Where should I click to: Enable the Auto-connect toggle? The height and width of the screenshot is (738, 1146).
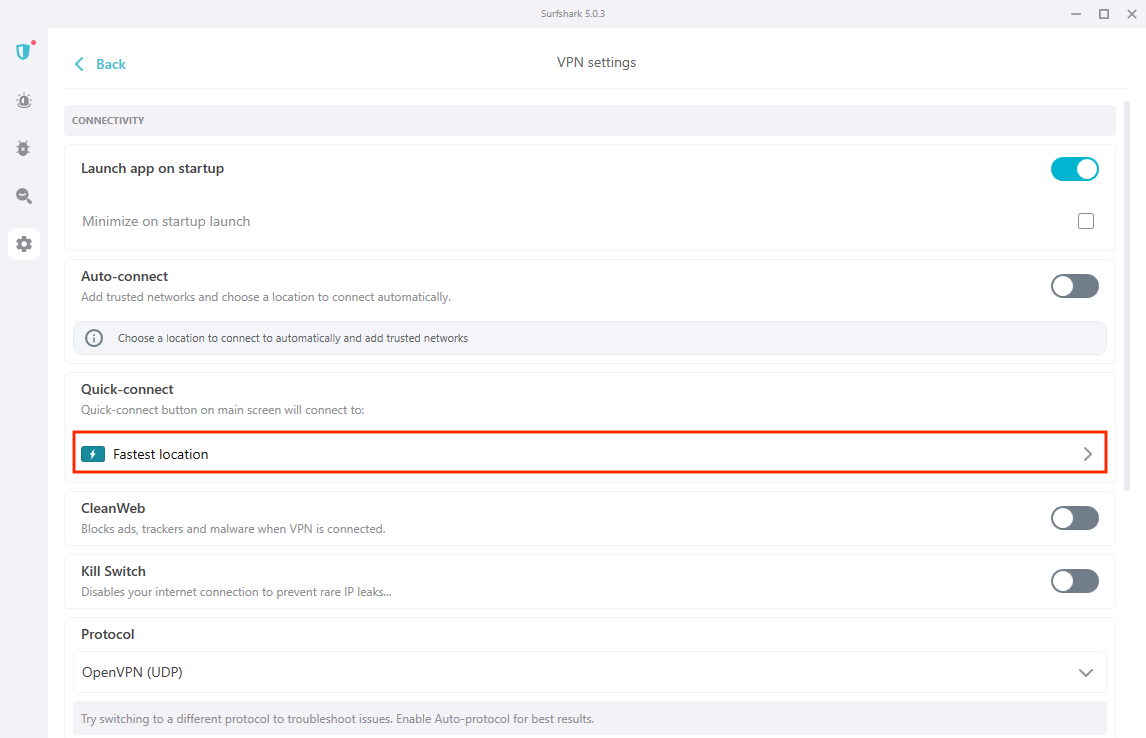[x=1074, y=286]
